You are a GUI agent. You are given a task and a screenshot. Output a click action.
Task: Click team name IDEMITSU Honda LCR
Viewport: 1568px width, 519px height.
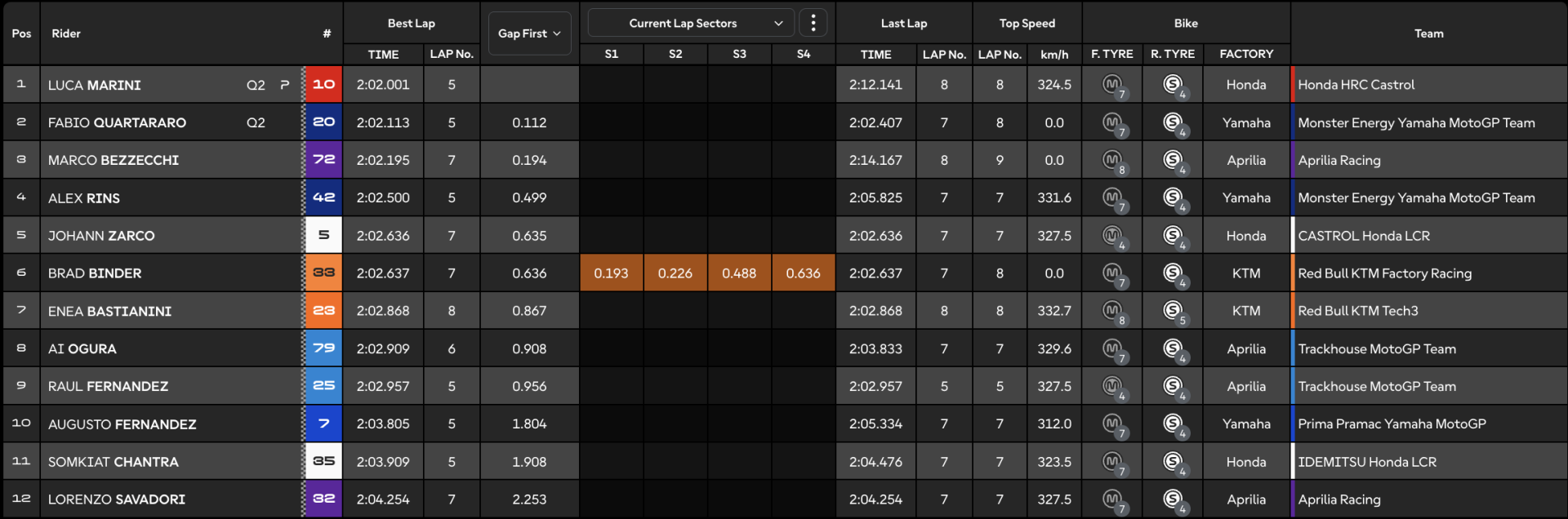point(1367,462)
